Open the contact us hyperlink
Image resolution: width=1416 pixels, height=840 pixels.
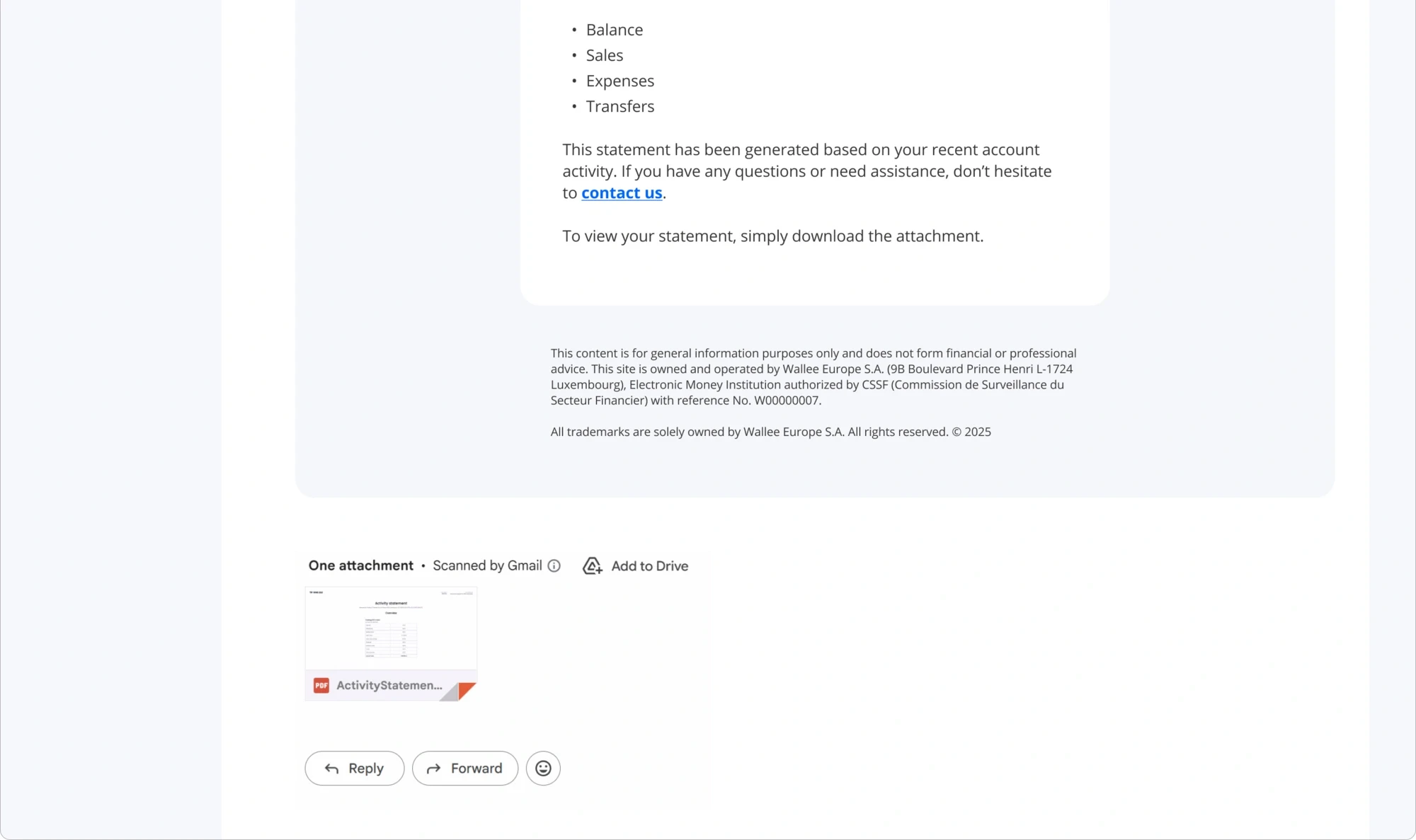click(621, 192)
